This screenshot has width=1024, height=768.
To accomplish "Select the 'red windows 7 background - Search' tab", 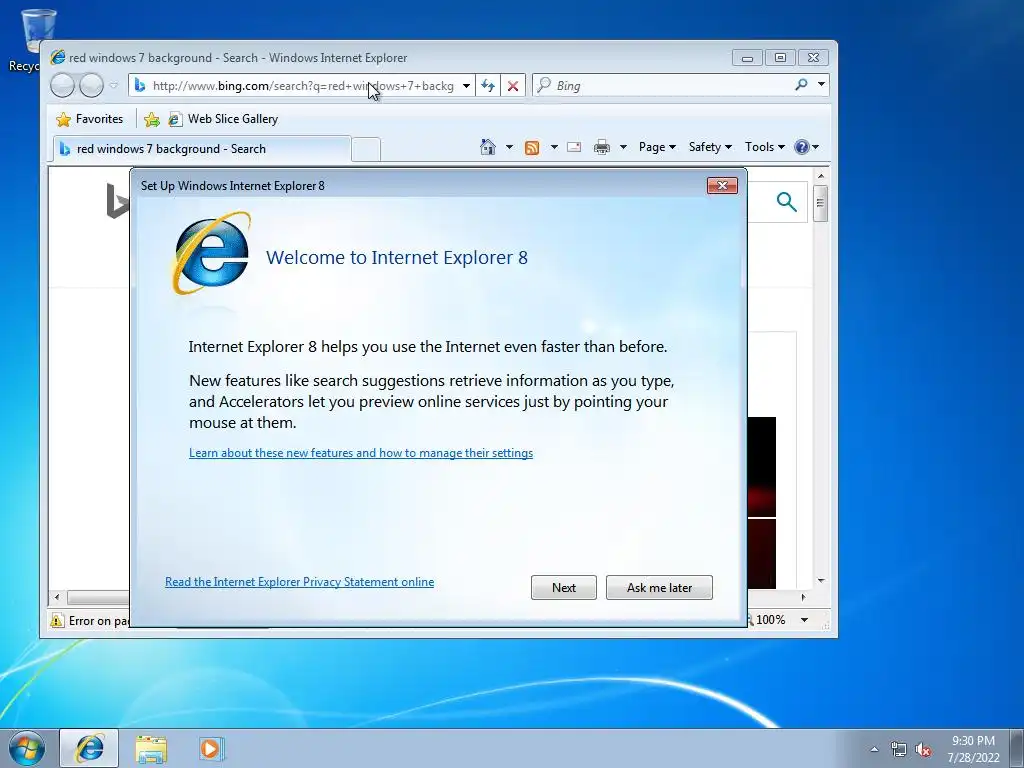I will (202, 149).
